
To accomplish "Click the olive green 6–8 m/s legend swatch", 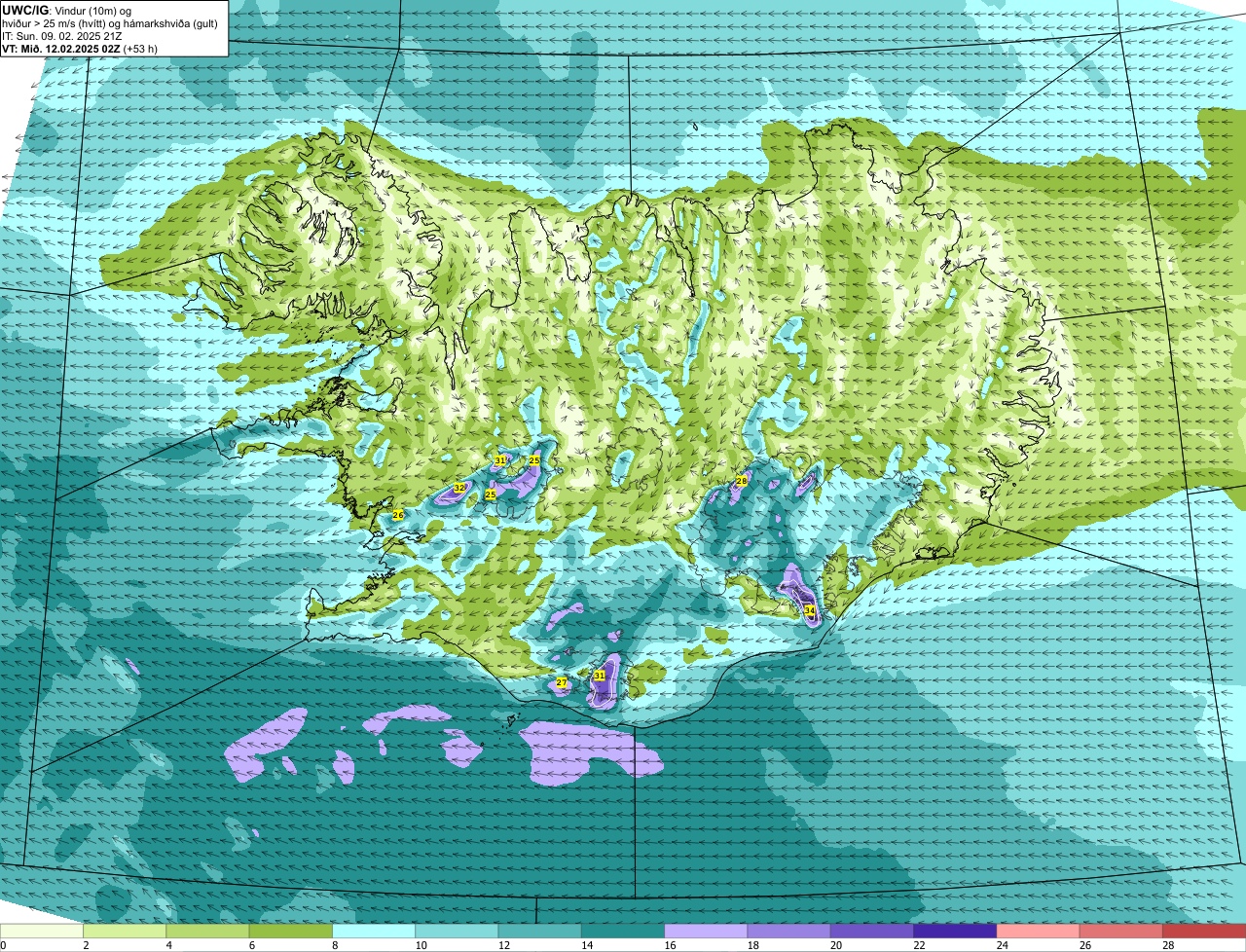I will [290, 932].
